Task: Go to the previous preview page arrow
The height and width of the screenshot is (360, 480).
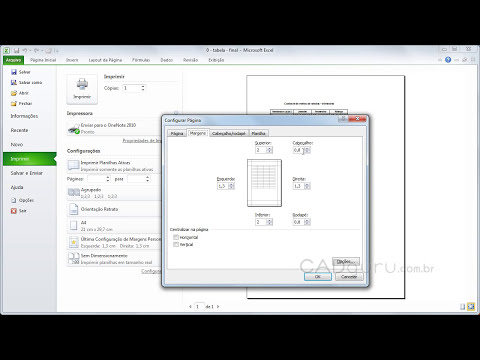Action: (x=190, y=307)
